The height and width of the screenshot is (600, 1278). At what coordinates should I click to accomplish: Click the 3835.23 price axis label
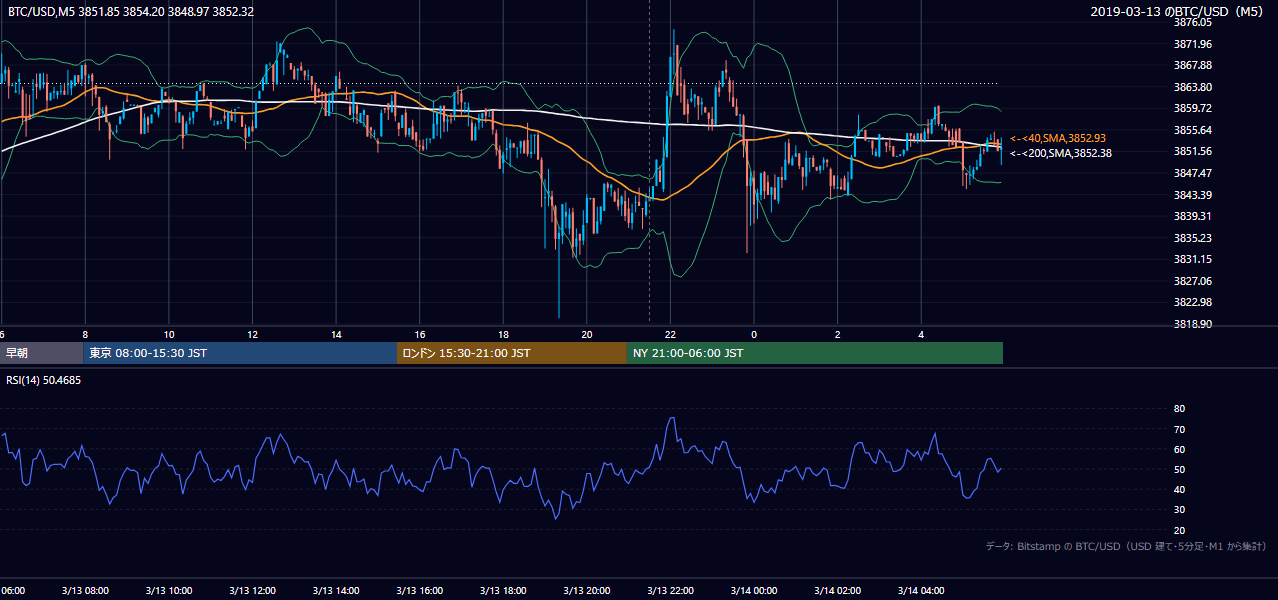point(1193,238)
